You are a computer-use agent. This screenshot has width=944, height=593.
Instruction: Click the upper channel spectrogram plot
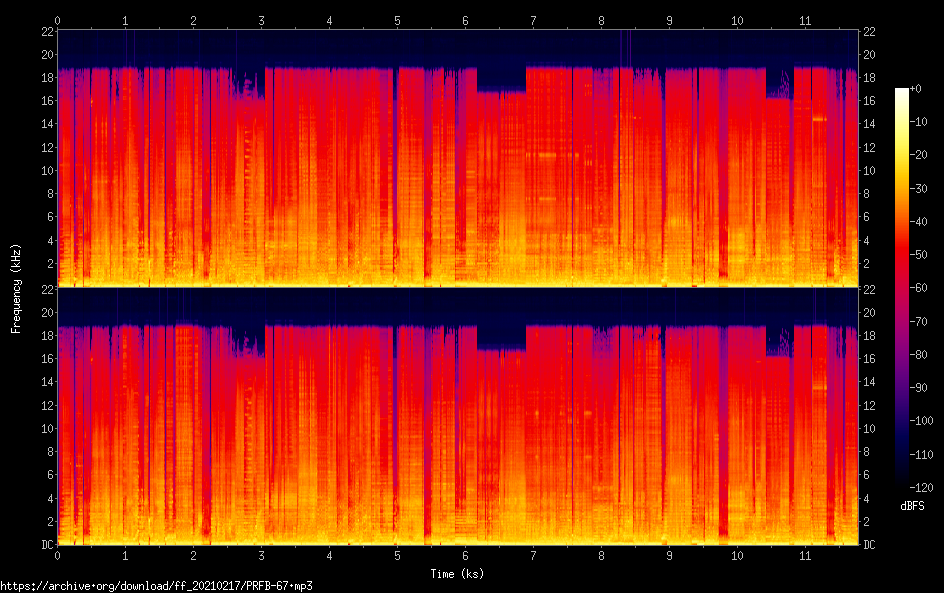[x=458, y=158]
